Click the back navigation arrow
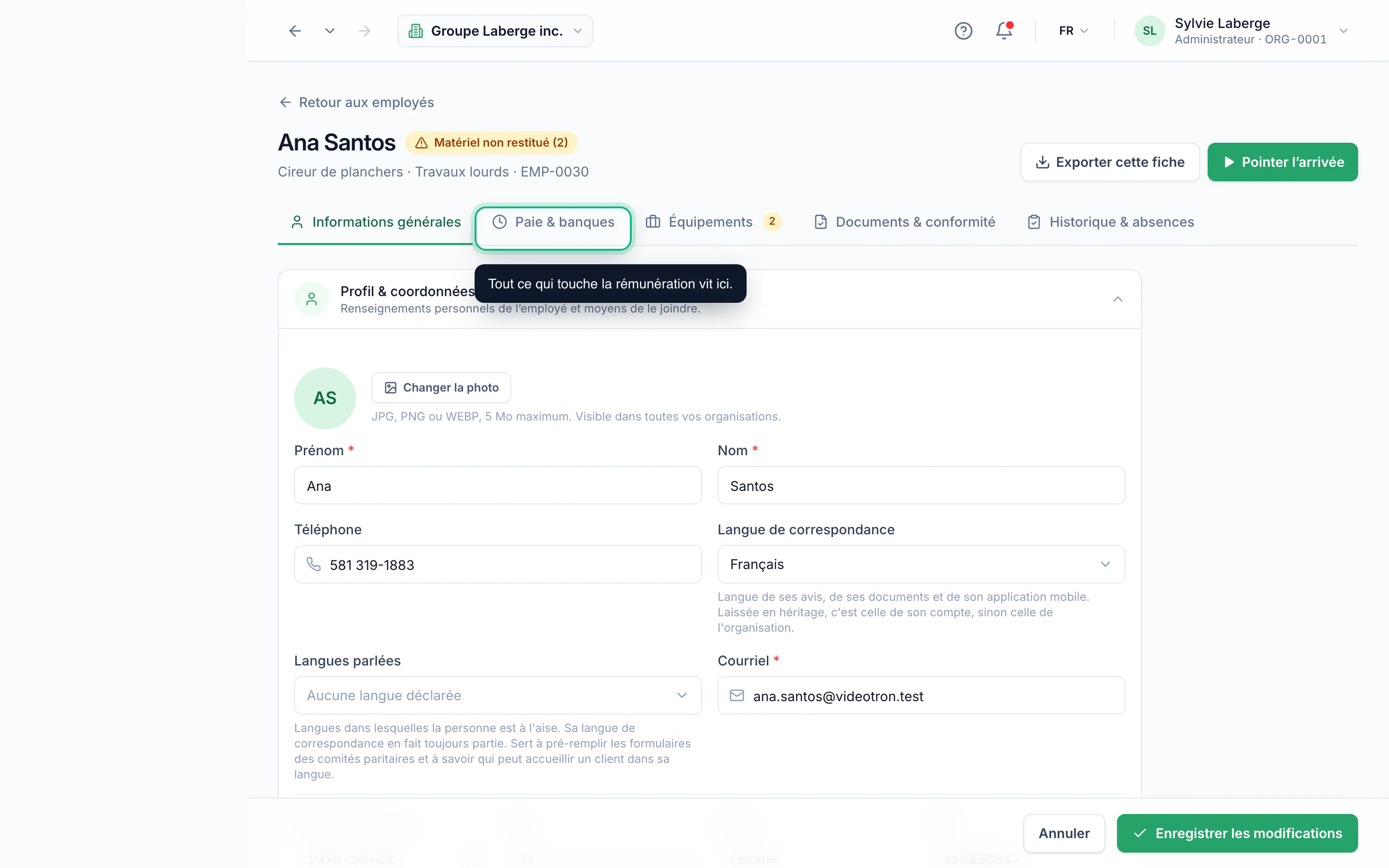The width and height of the screenshot is (1389, 868). [295, 31]
